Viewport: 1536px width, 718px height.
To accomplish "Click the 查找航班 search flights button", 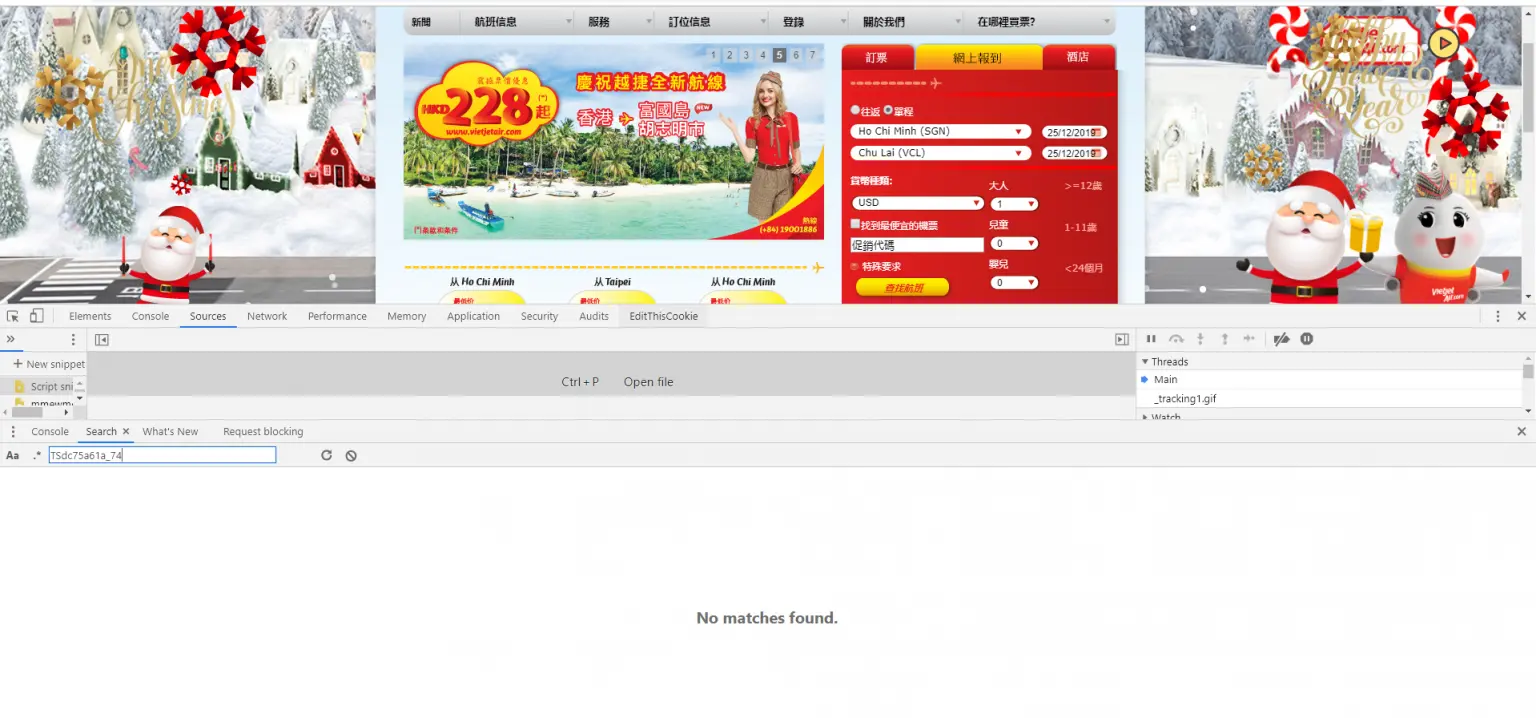I will 903,288.
